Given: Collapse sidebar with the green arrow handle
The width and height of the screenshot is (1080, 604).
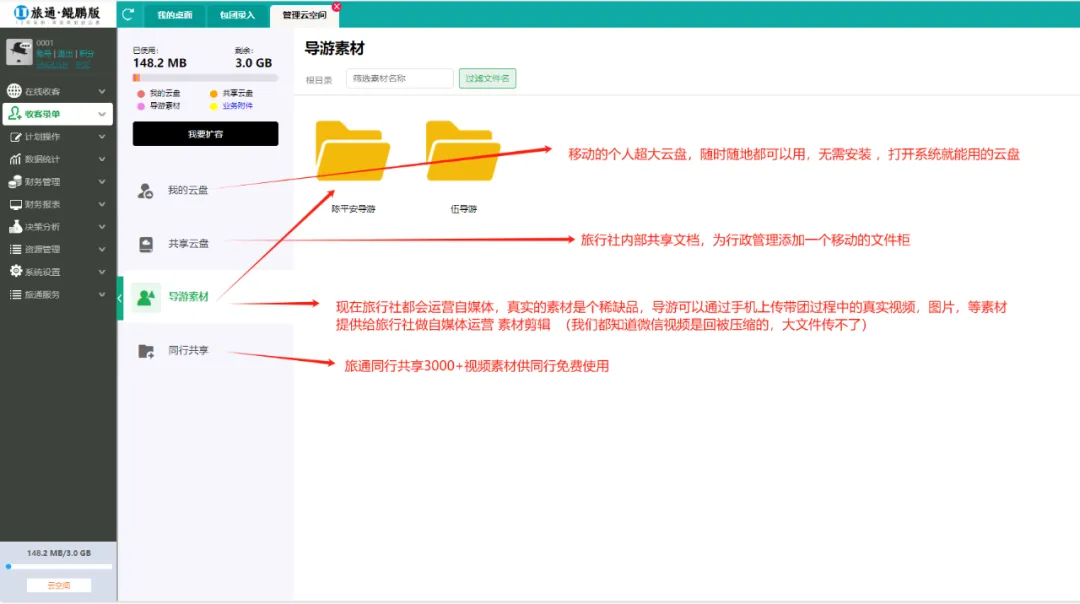Looking at the screenshot, I should (120, 298).
